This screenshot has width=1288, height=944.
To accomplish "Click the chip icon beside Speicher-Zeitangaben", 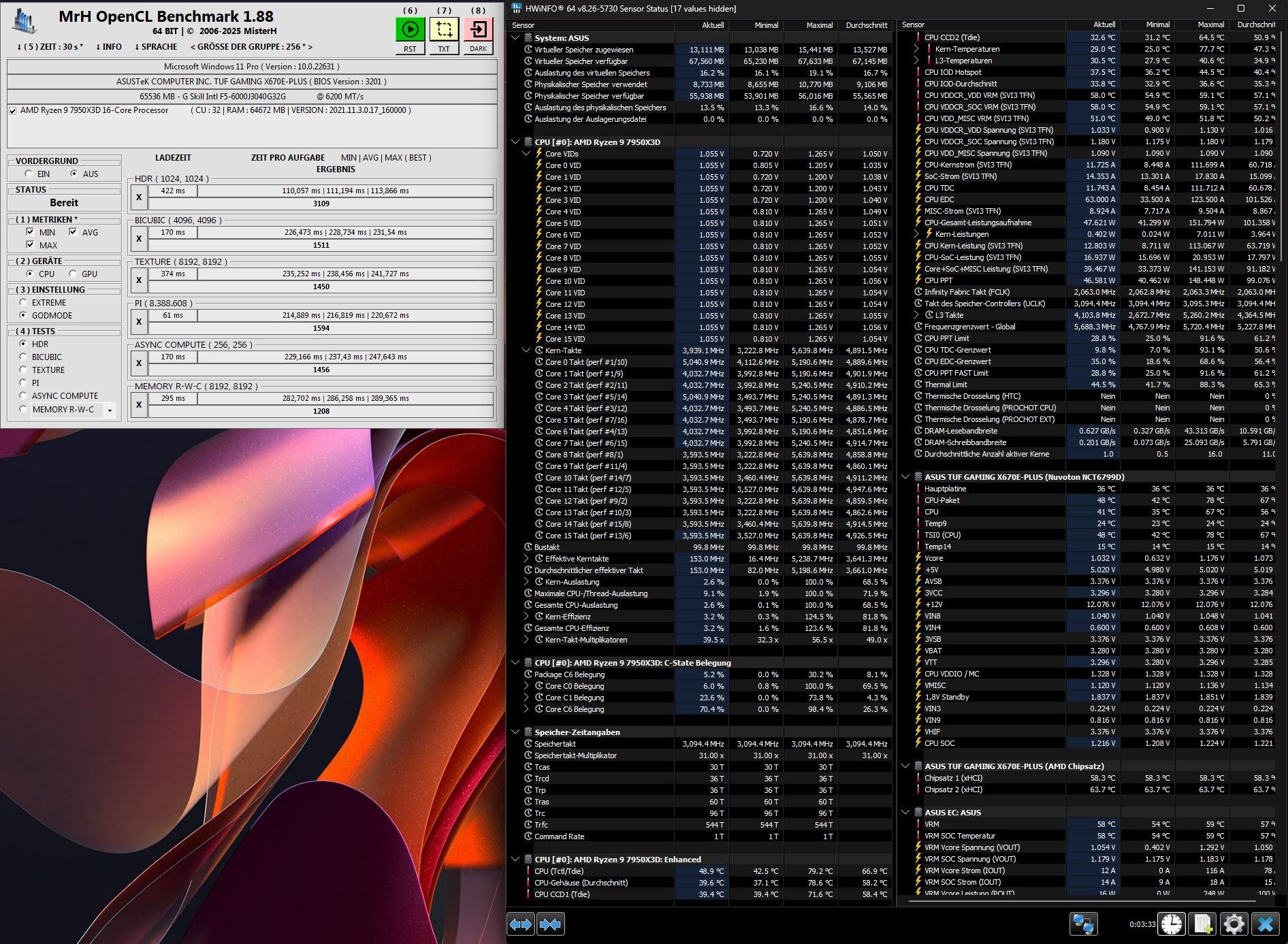I will [528, 732].
